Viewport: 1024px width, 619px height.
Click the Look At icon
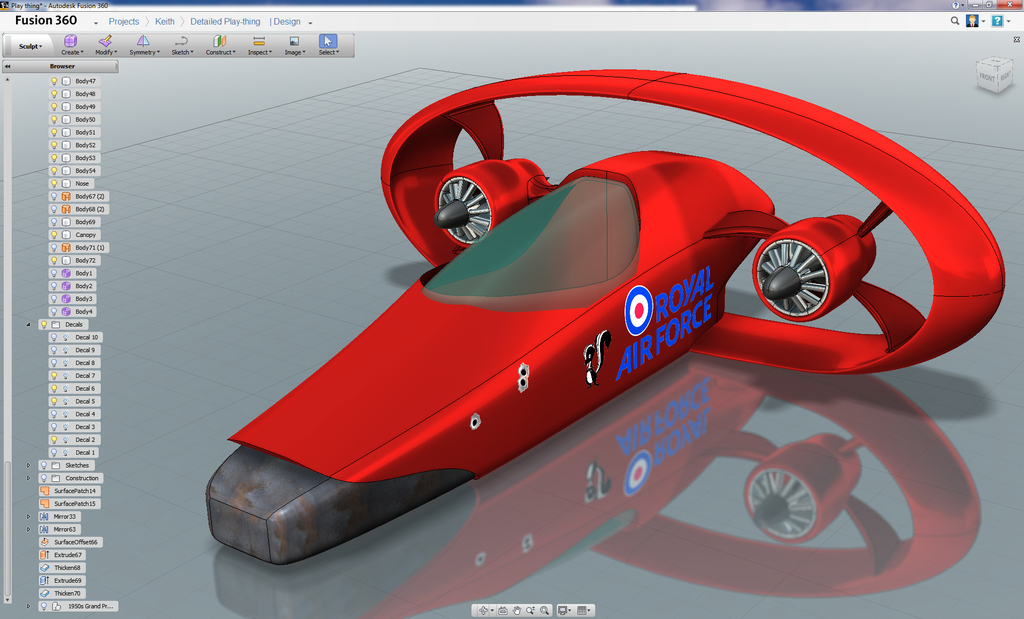pos(502,611)
